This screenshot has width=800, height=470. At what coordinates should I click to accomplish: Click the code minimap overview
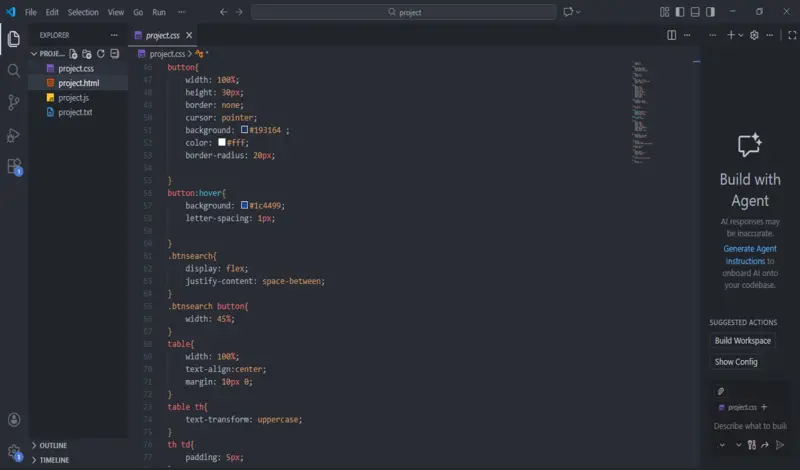tap(642, 112)
